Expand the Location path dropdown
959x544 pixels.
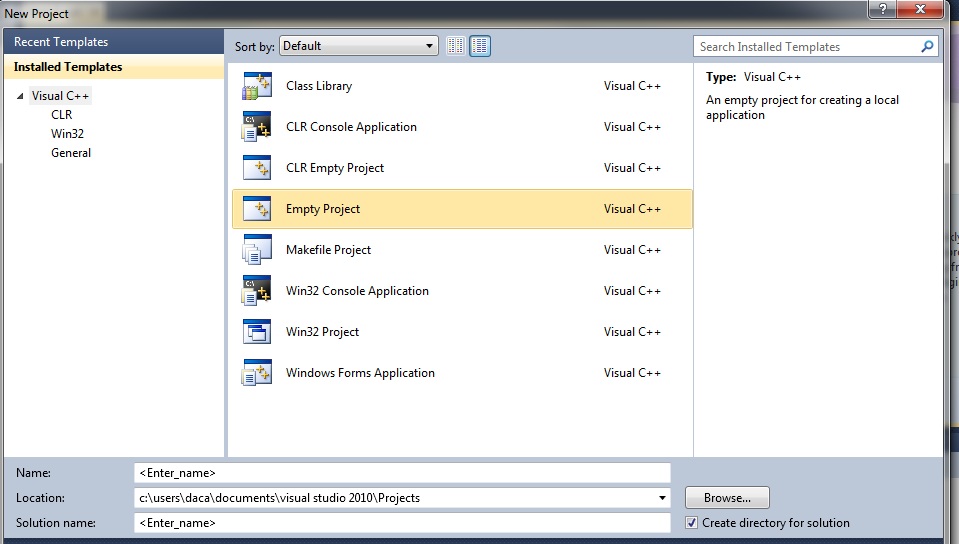(x=663, y=498)
